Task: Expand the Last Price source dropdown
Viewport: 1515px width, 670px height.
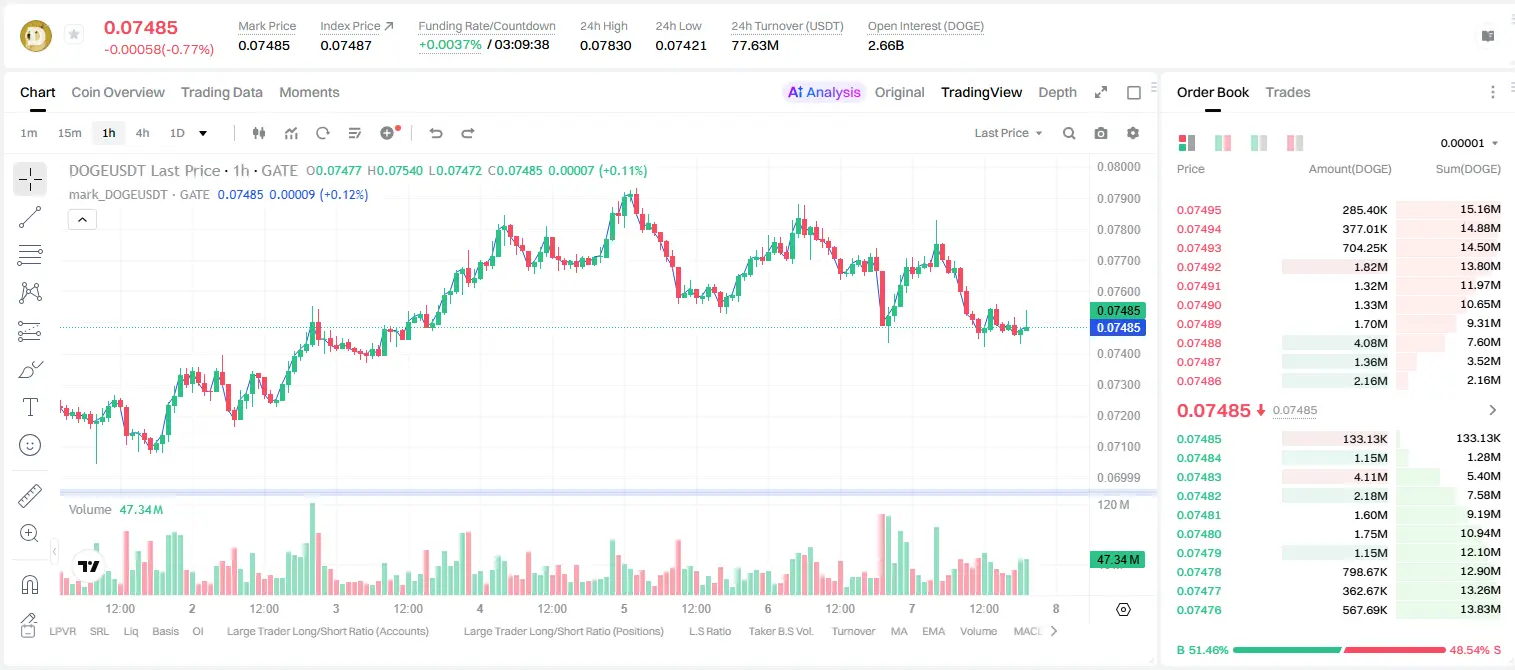Action: click(x=1009, y=133)
